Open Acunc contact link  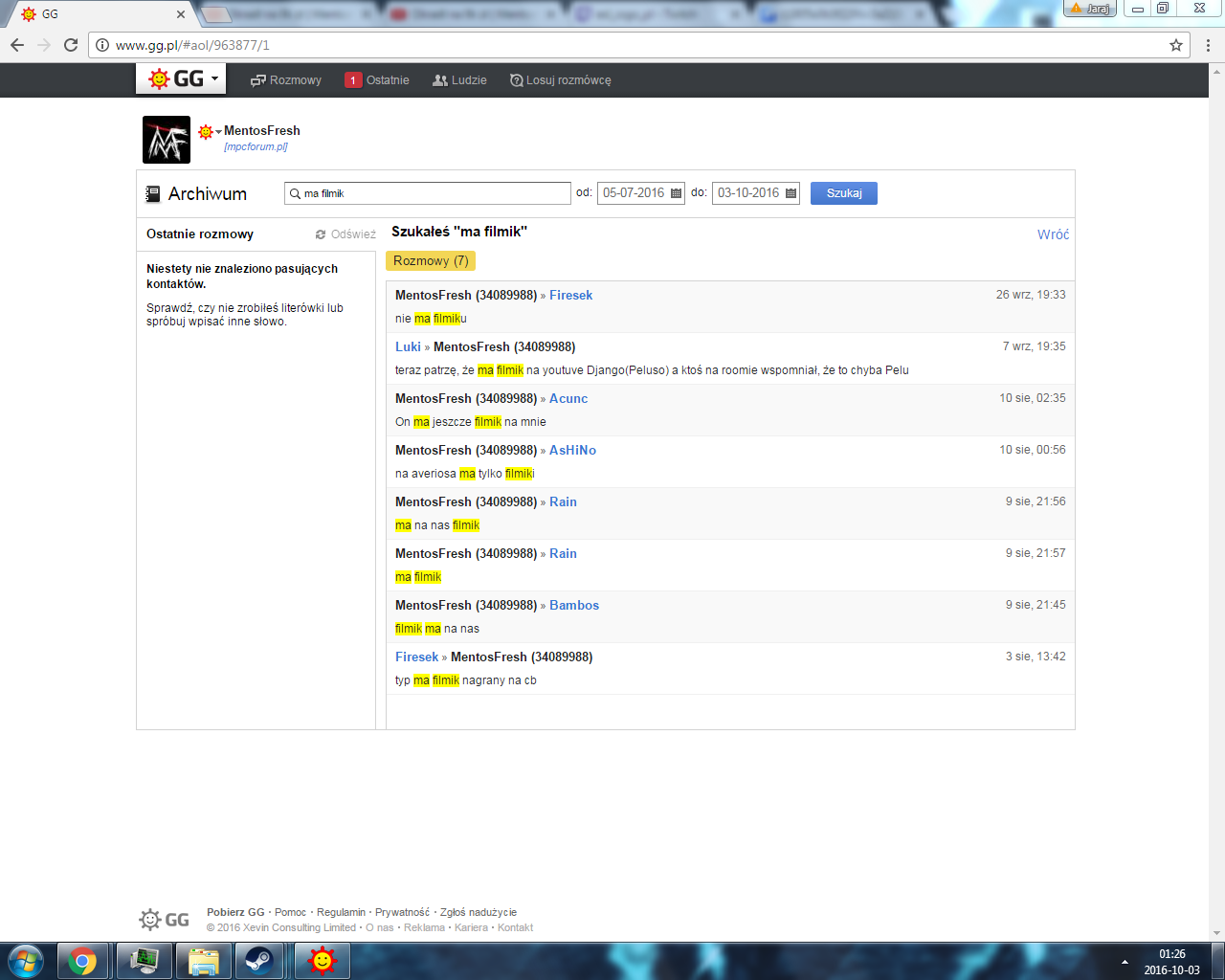coord(568,398)
